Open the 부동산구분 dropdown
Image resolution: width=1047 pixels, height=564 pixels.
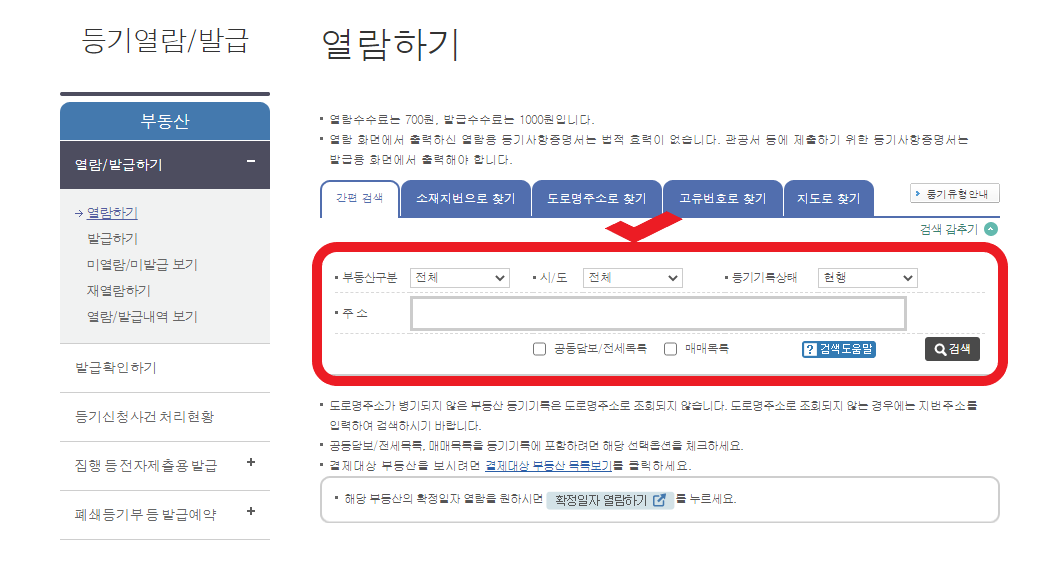[459, 278]
